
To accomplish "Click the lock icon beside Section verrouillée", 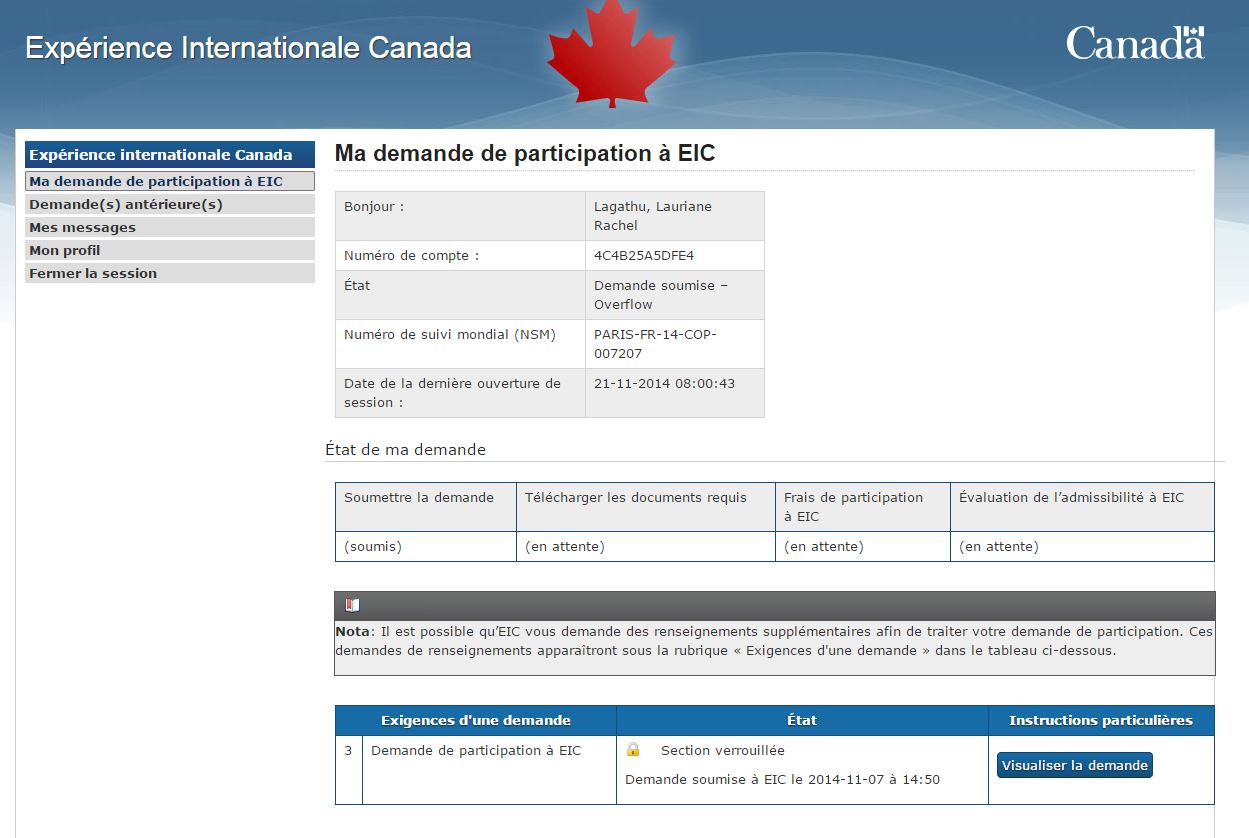I will coord(633,749).
